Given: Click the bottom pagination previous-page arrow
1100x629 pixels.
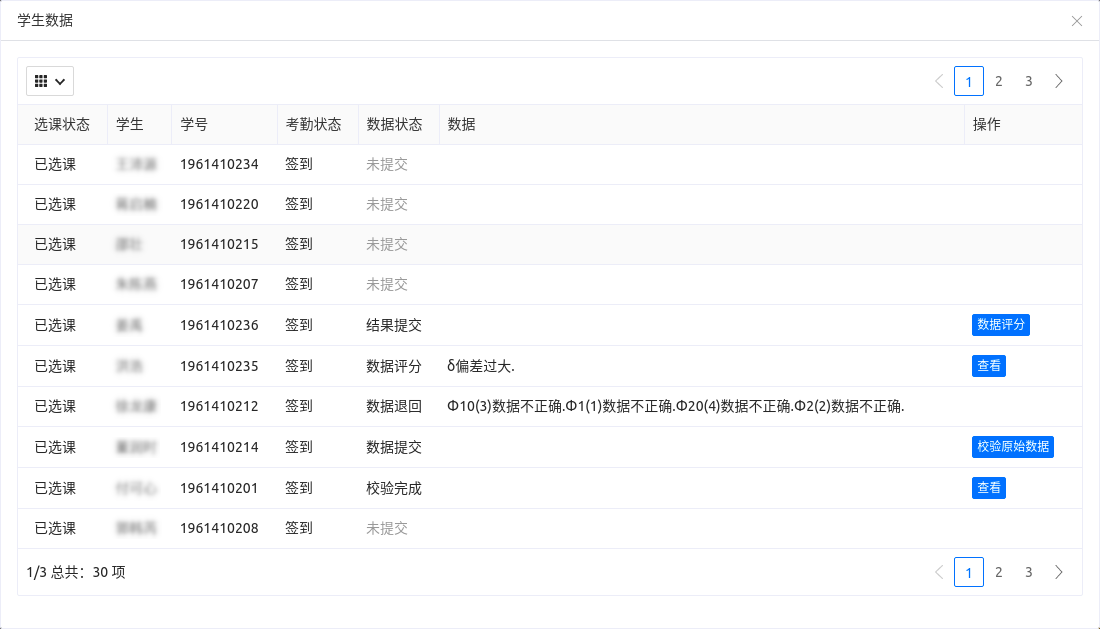Looking at the screenshot, I should click(x=939, y=572).
